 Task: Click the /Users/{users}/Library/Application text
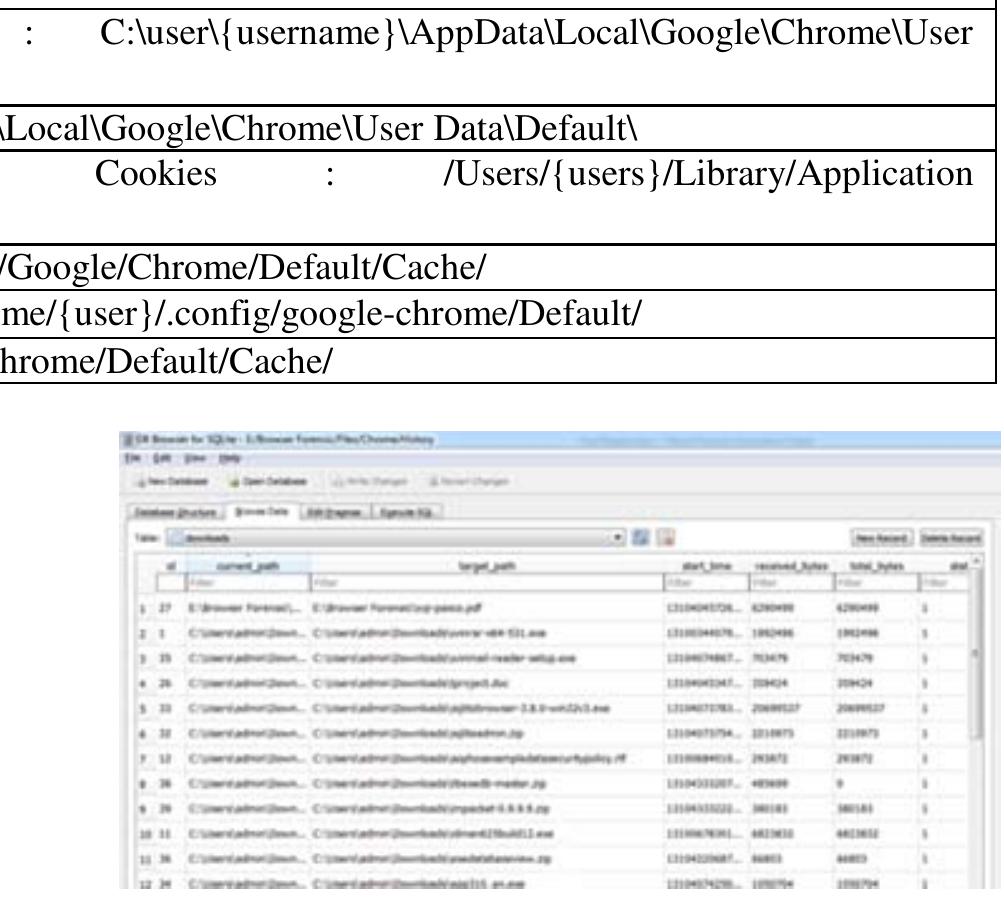(708, 174)
